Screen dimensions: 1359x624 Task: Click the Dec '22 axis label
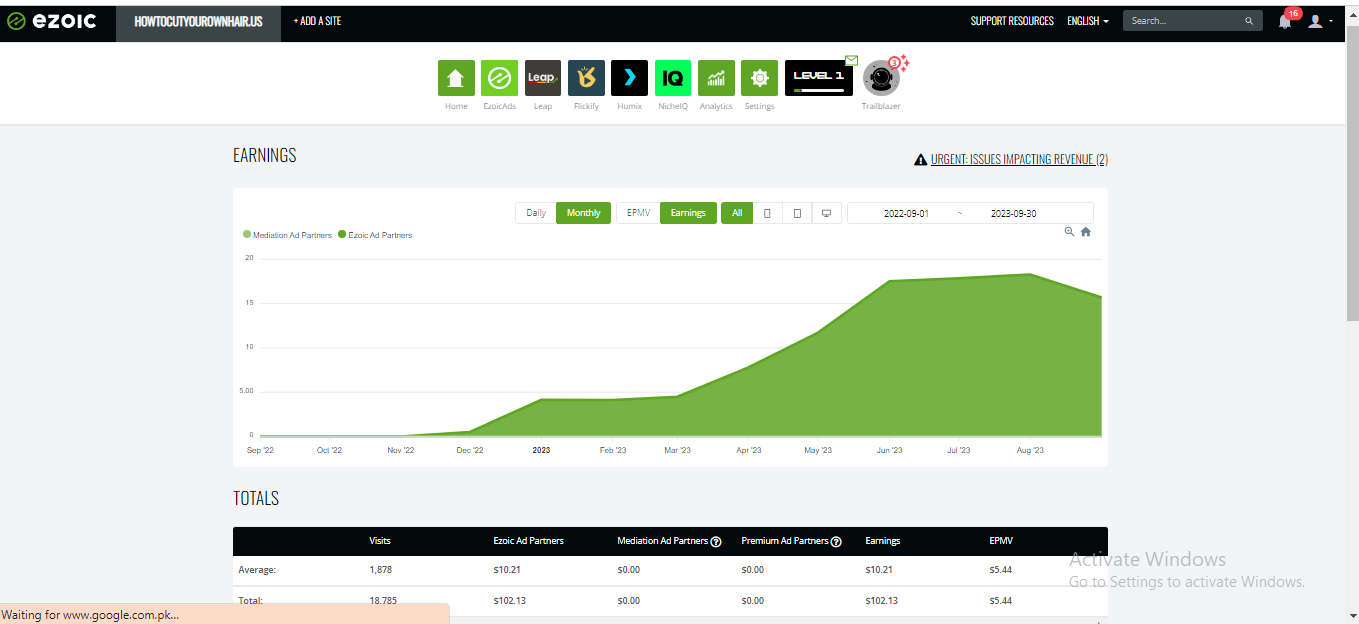(470, 450)
